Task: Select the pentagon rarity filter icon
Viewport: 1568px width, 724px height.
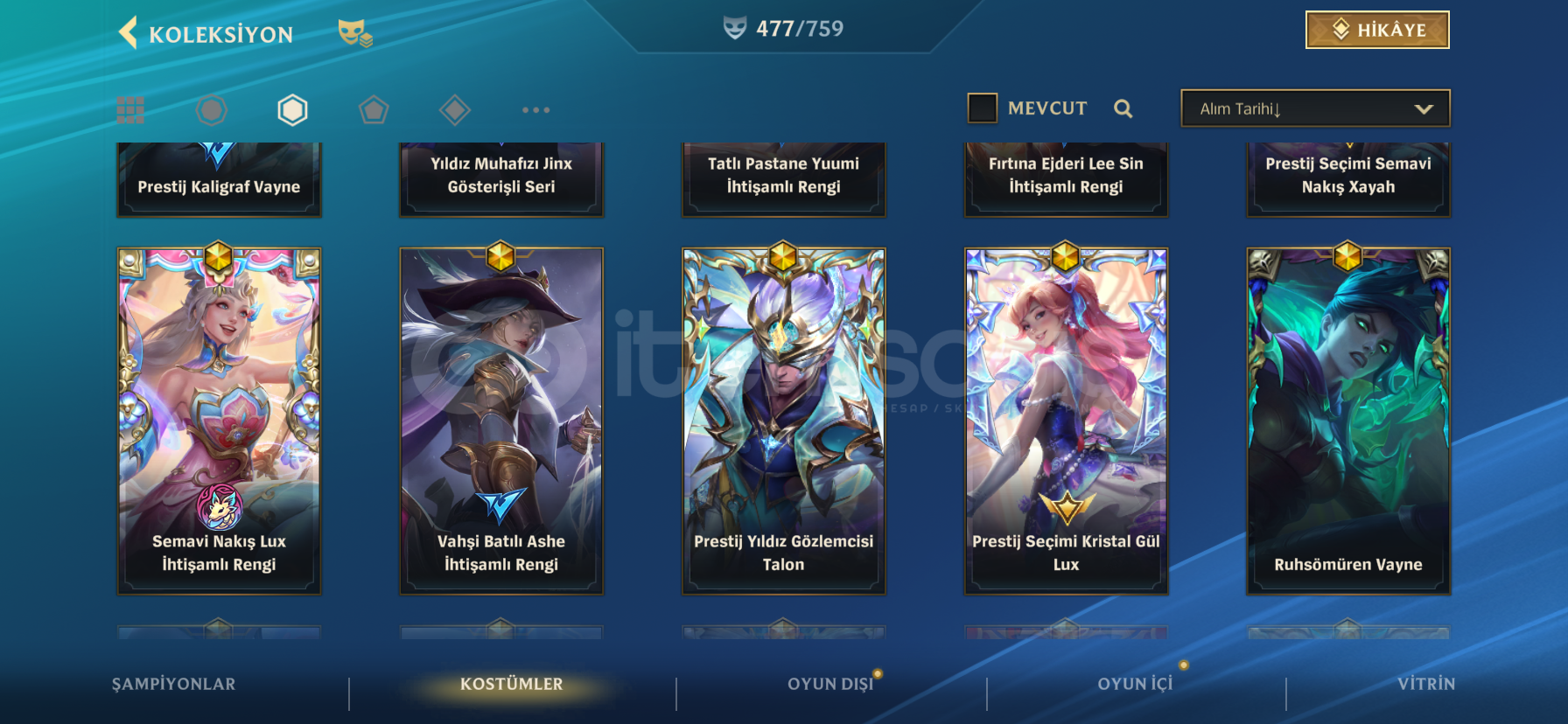Action: coord(374,110)
